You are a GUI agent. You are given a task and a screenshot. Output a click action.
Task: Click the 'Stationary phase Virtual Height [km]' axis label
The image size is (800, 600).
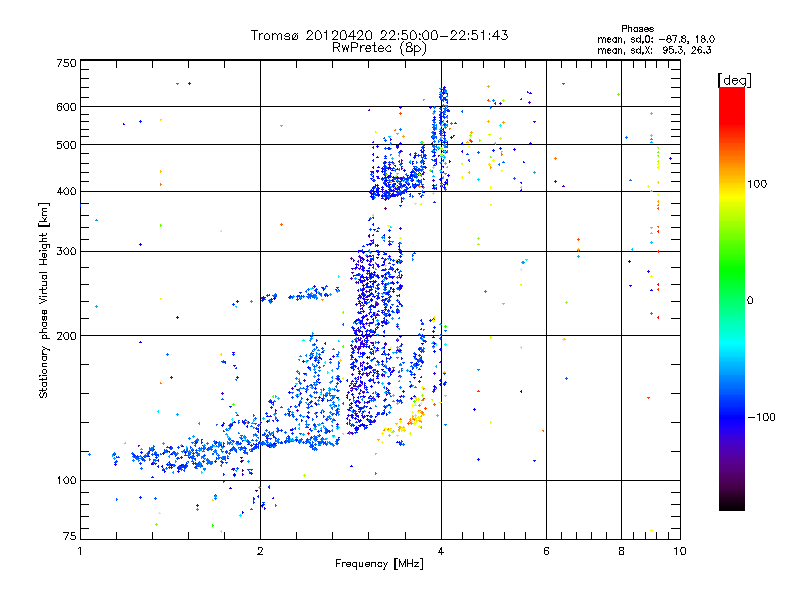tap(43, 301)
